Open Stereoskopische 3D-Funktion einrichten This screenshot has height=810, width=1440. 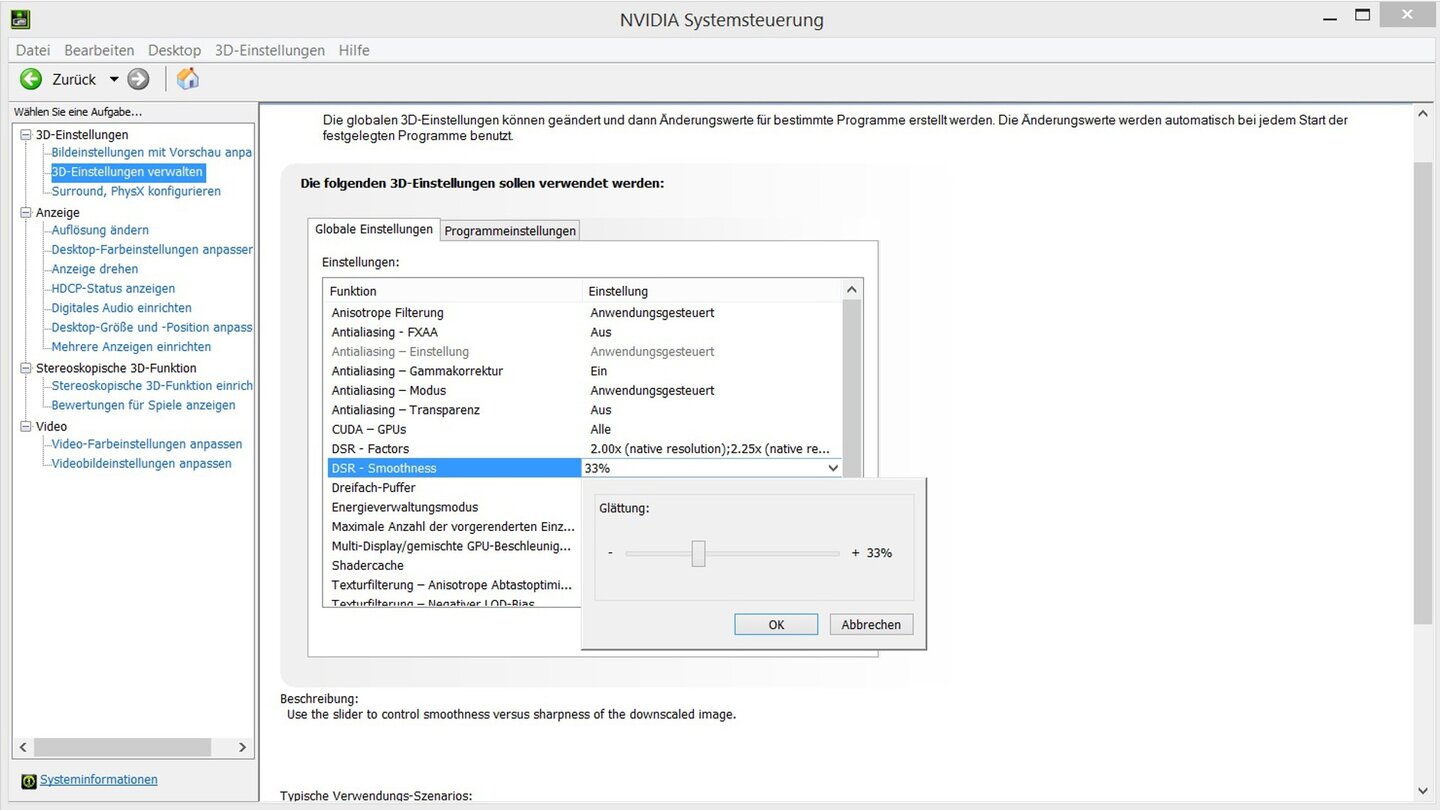point(152,386)
